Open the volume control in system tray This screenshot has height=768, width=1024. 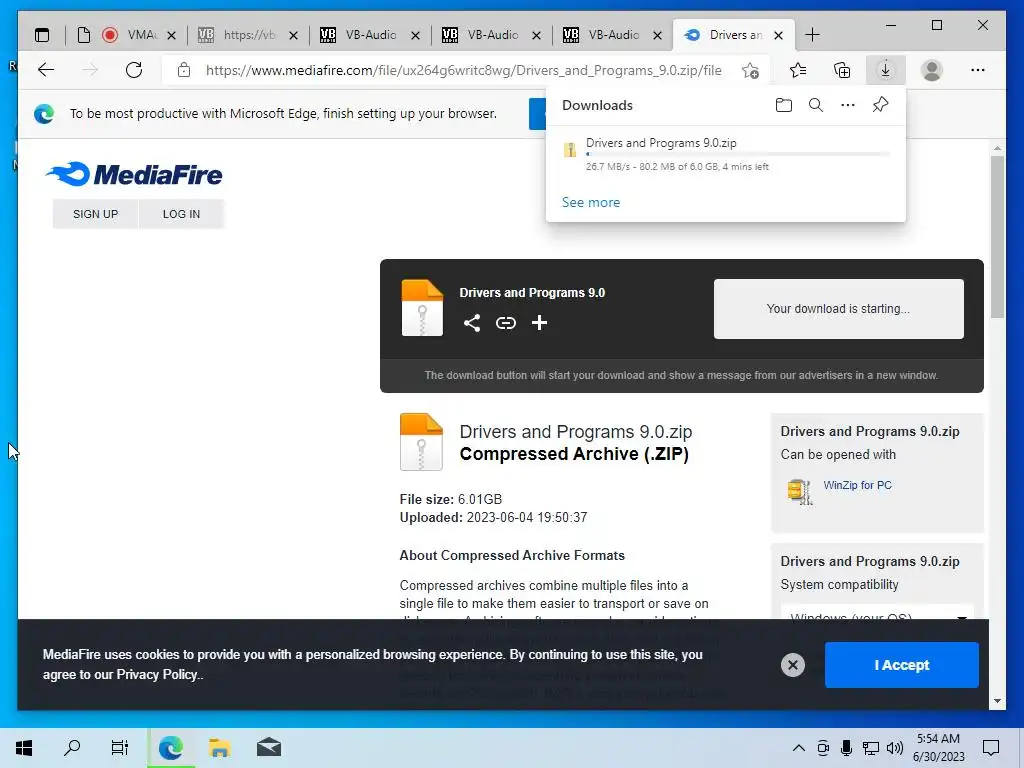coord(895,748)
